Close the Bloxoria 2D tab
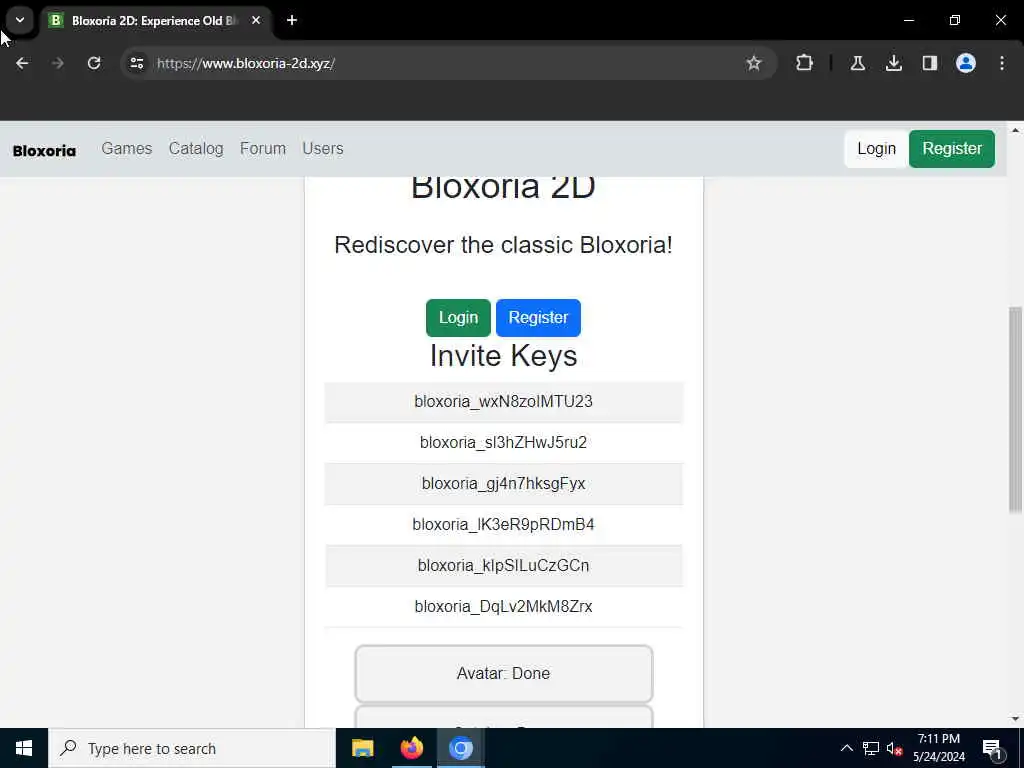The height and width of the screenshot is (768, 1024). coord(256,20)
